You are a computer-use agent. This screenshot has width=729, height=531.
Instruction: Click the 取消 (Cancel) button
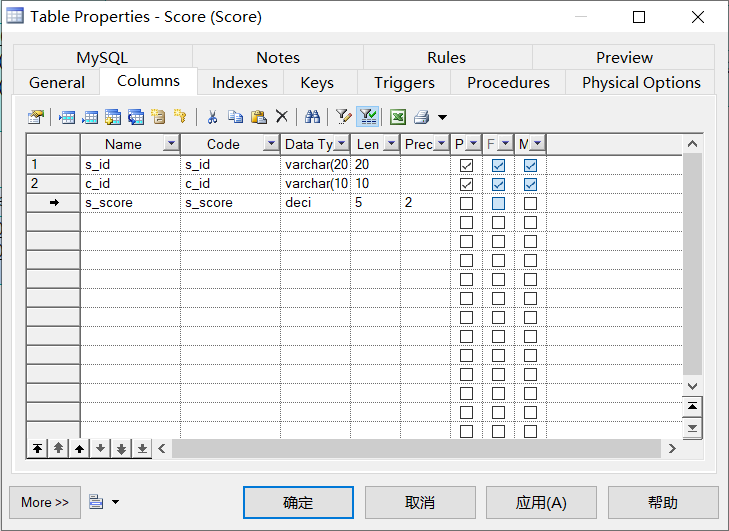coord(420,502)
